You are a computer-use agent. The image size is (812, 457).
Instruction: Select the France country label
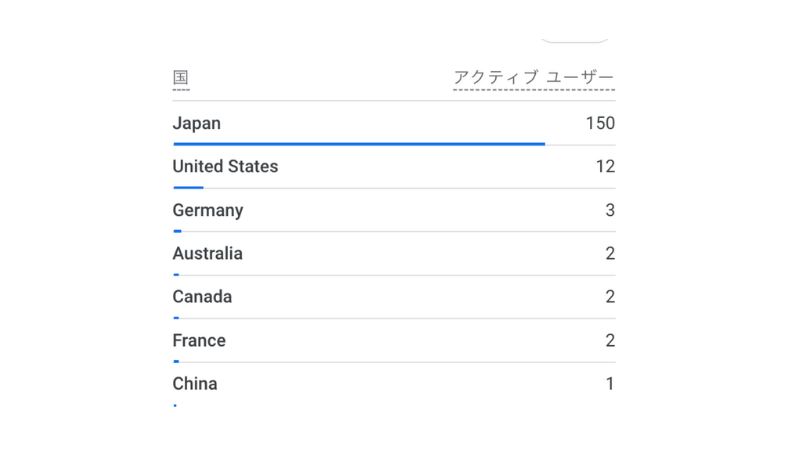[x=199, y=340]
